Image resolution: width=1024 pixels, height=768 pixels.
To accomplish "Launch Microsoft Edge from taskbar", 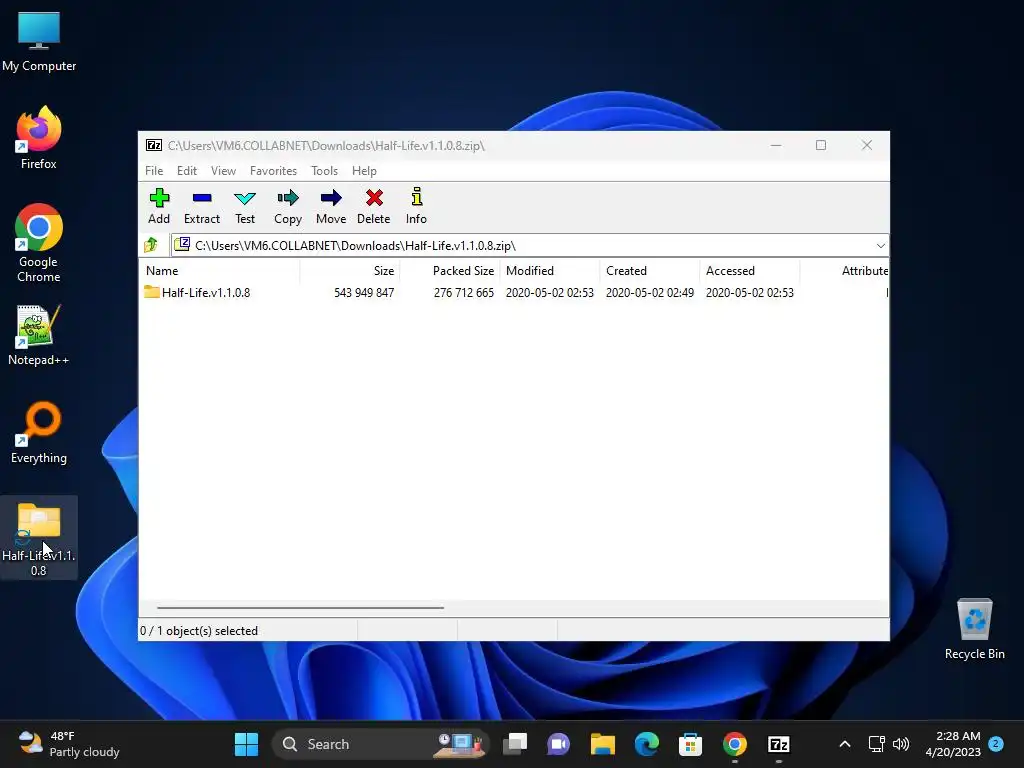I will click(x=647, y=744).
